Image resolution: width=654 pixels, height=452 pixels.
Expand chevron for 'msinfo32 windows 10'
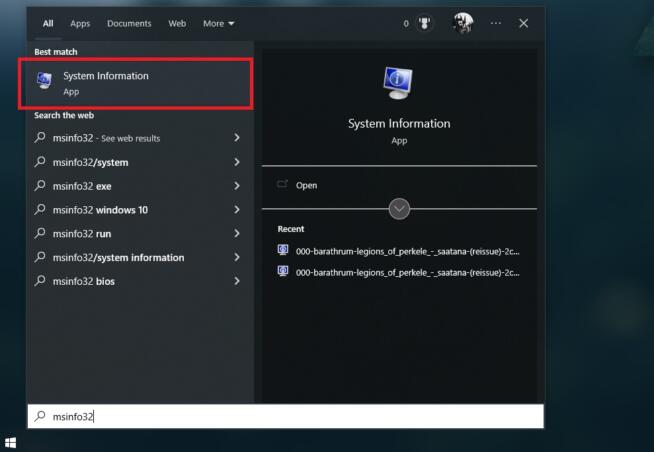[237, 209]
